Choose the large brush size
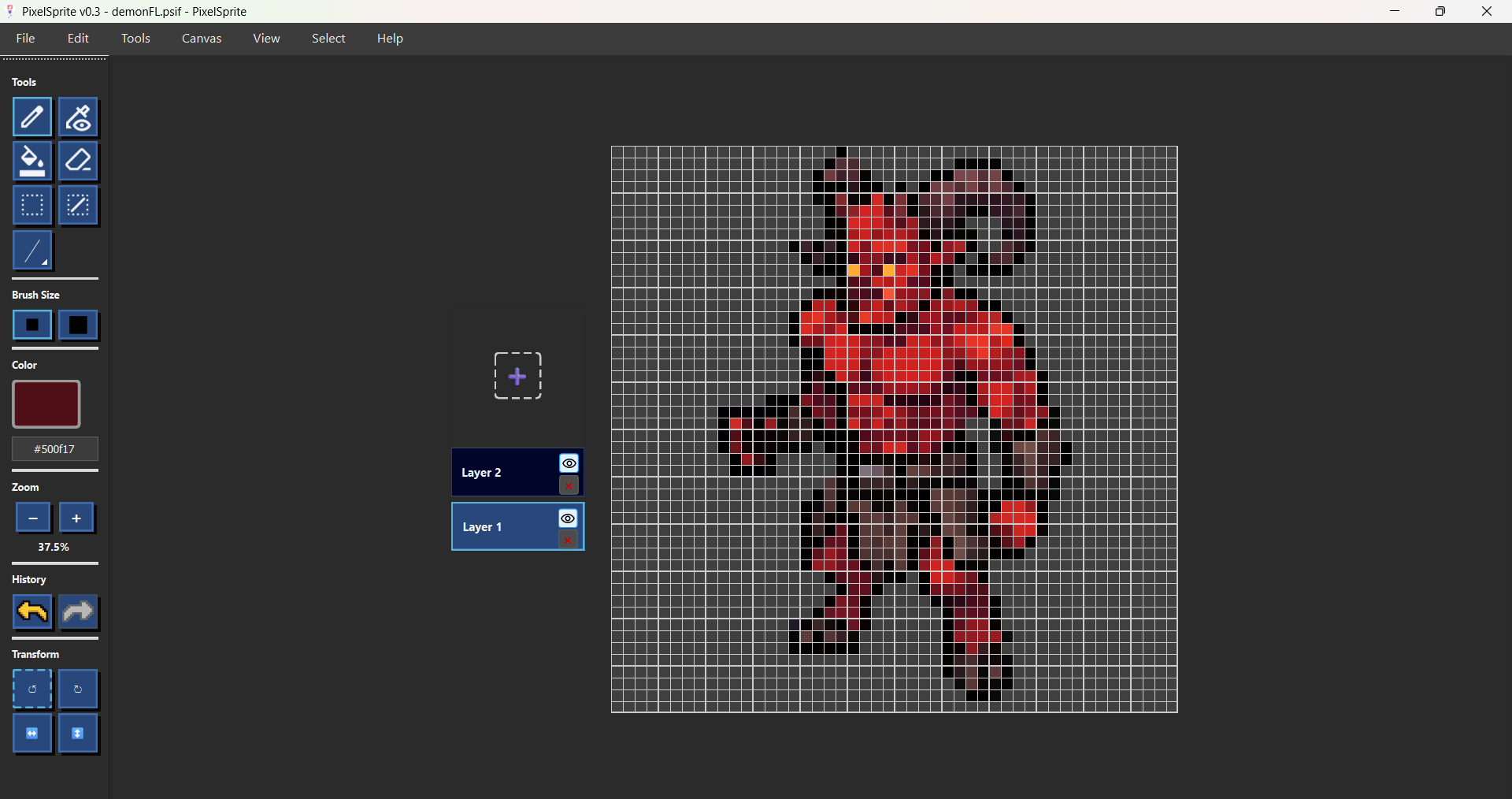 78,325
